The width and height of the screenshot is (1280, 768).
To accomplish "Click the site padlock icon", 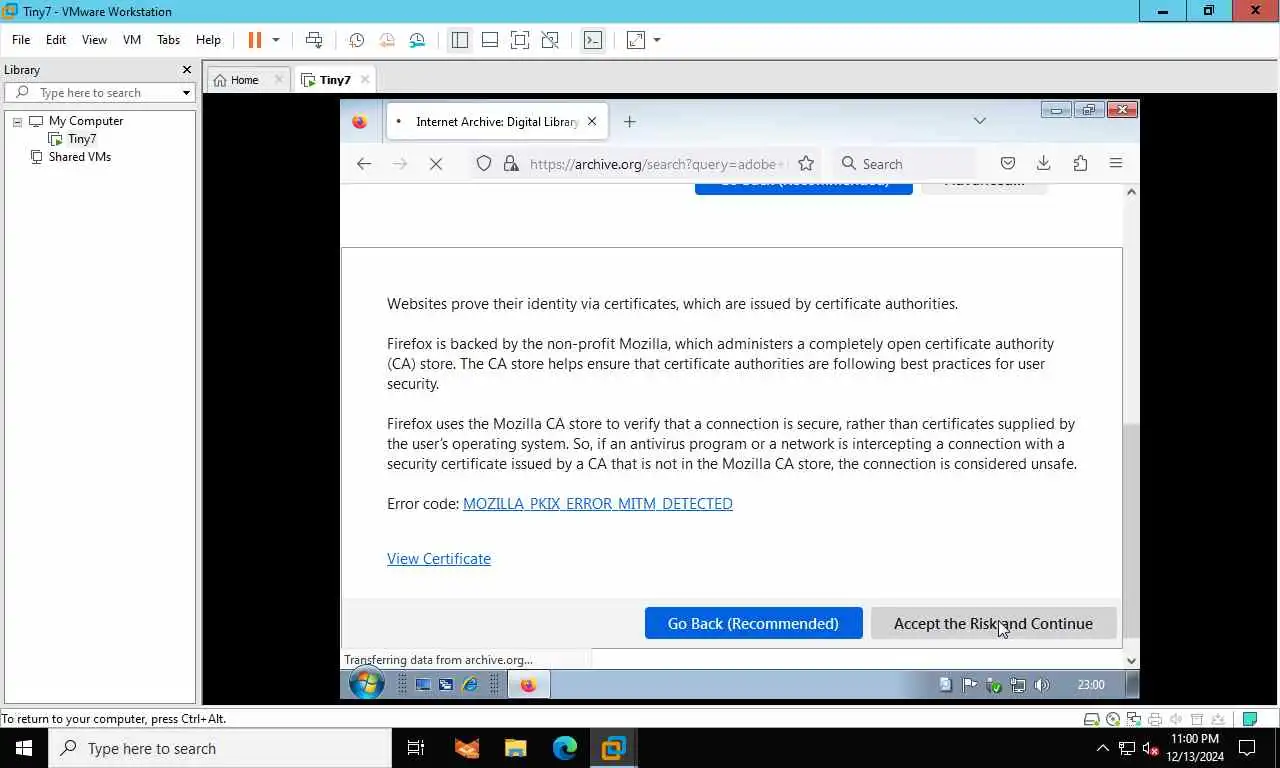I will pos(511,164).
